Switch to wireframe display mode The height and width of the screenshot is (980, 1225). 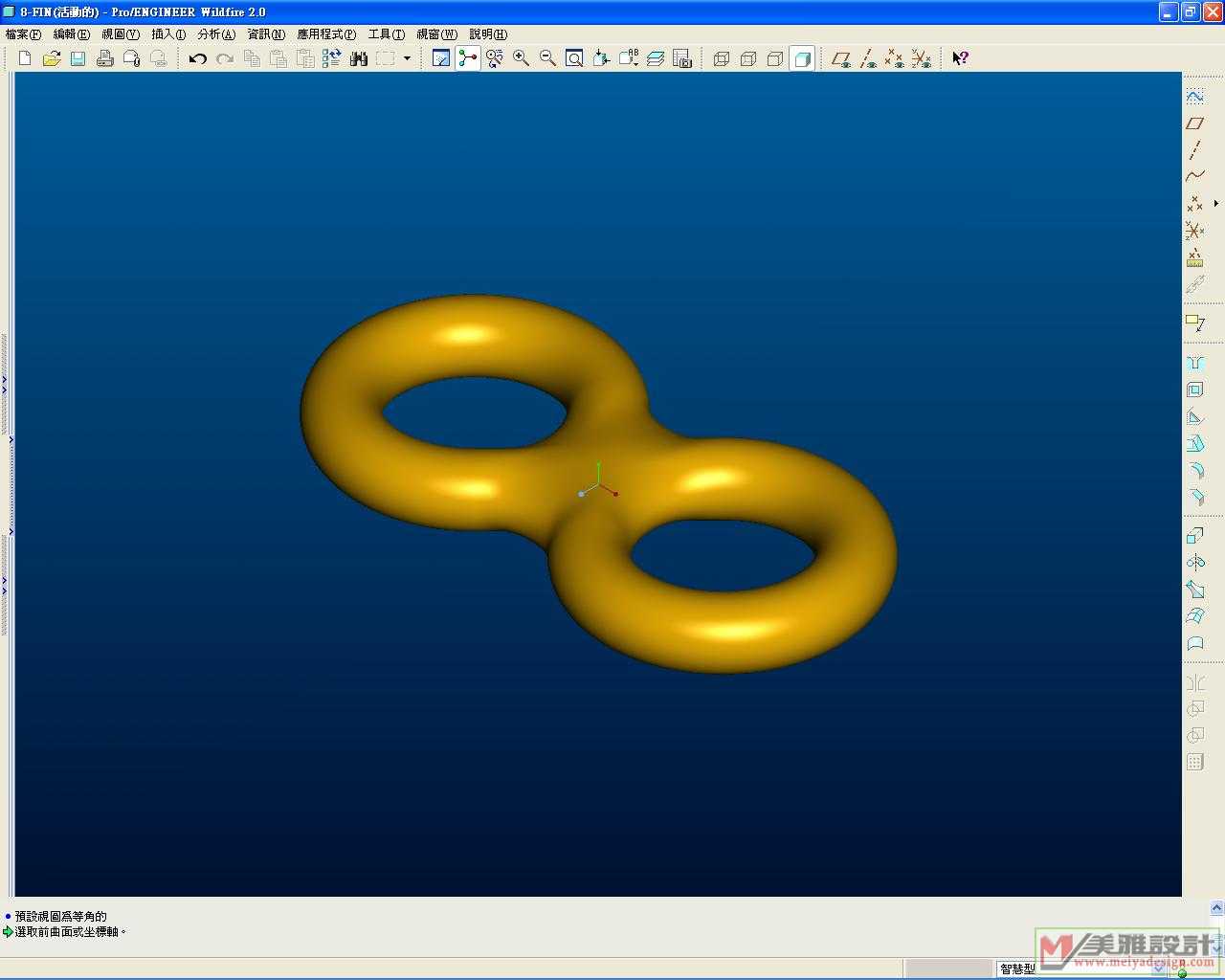coord(722,58)
